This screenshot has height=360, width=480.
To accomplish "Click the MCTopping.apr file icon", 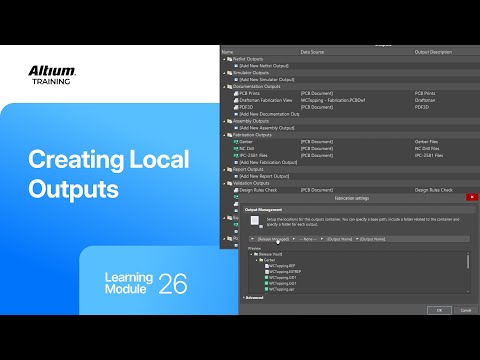I will tap(267, 289).
